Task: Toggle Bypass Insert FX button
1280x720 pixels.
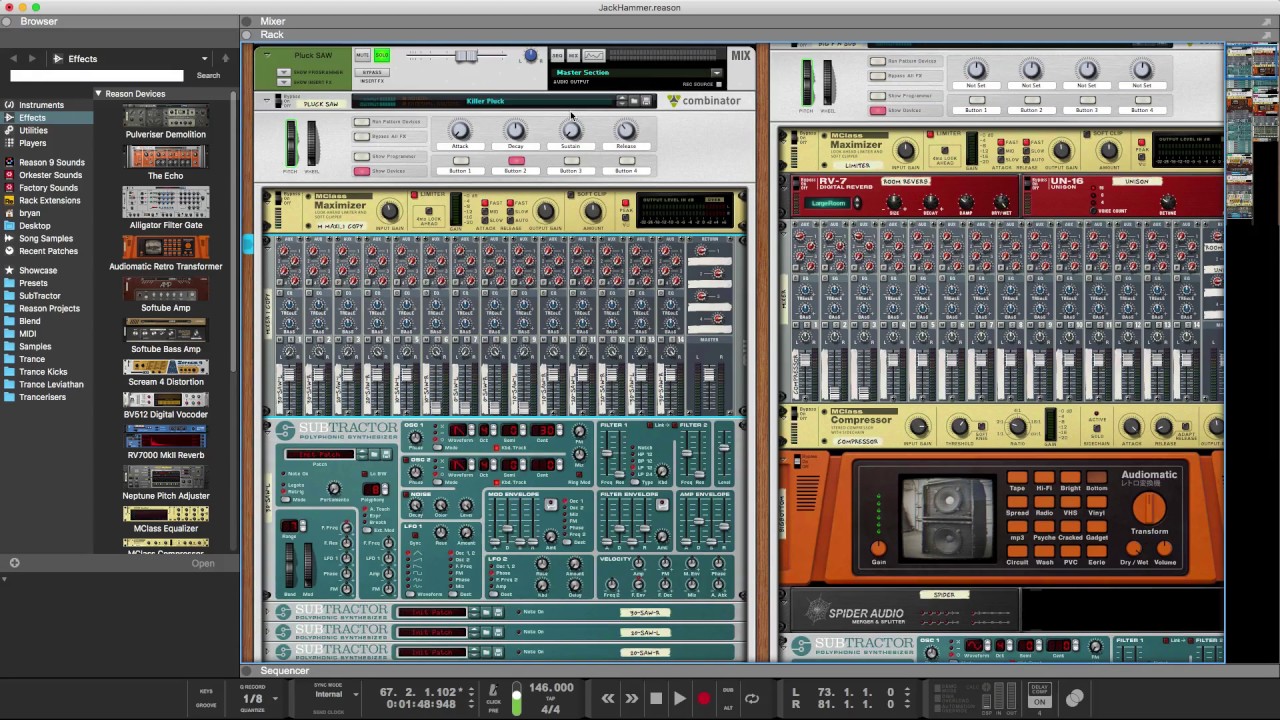Action: pos(373,73)
